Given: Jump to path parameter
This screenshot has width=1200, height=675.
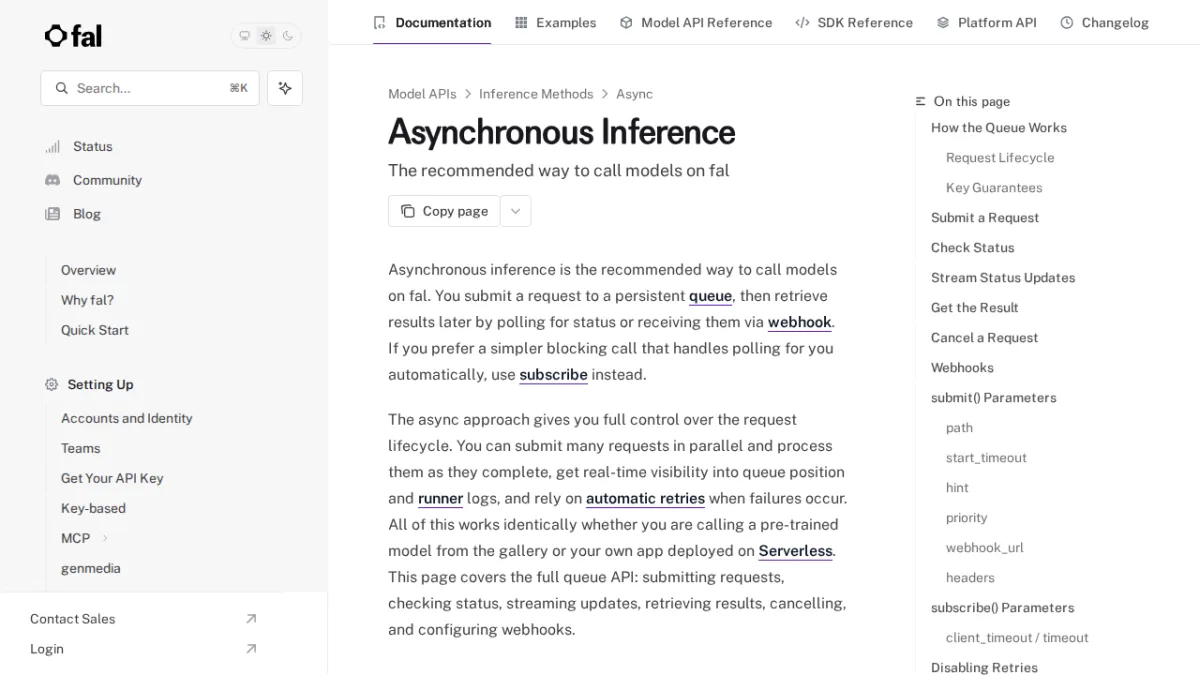Looking at the screenshot, I should (959, 428).
